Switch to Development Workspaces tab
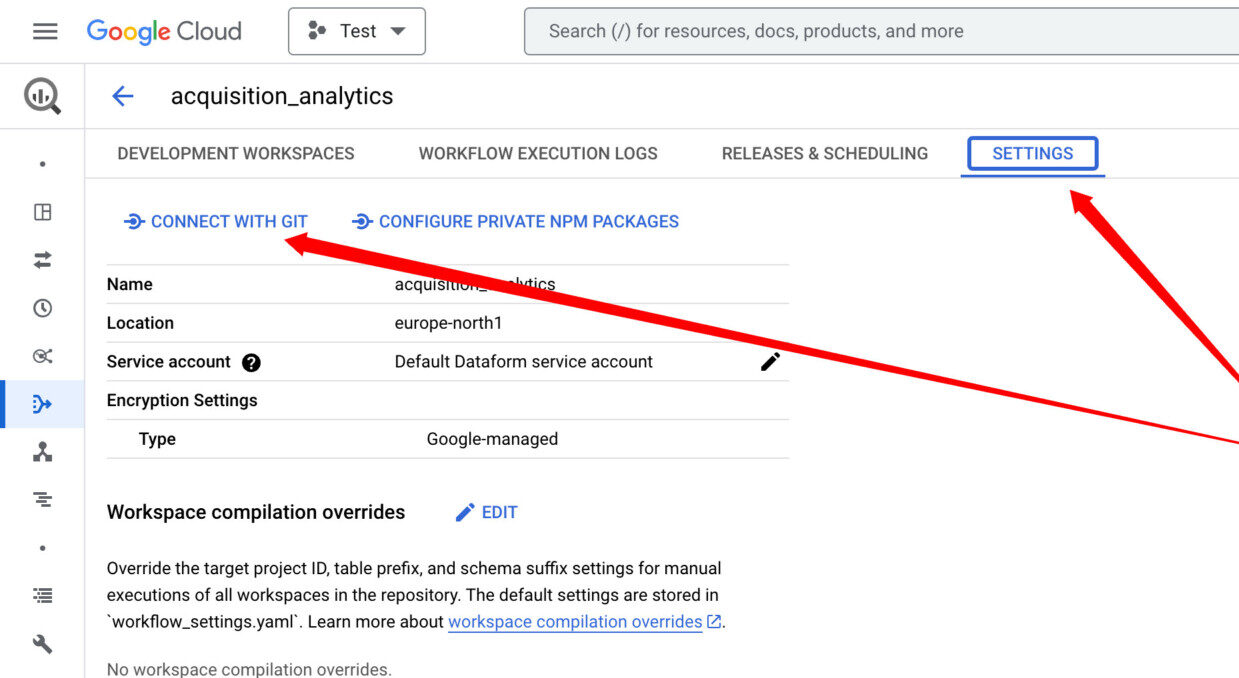The width and height of the screenshot is (1239, 678). pos(236,154)
